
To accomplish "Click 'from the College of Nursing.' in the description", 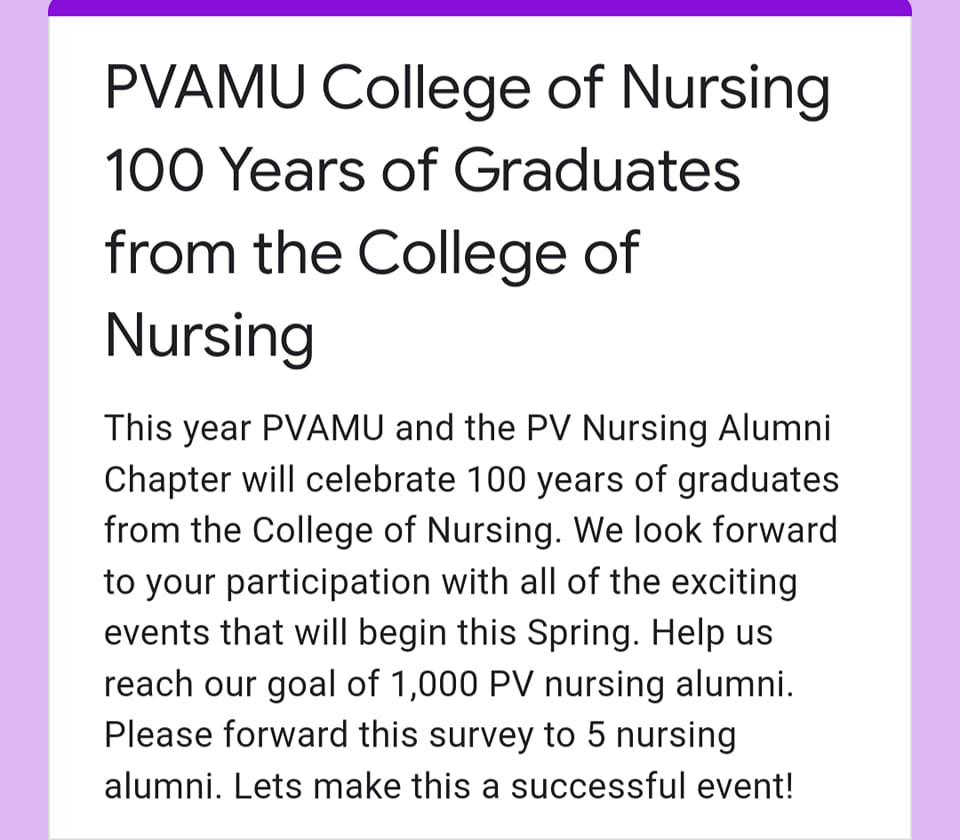I will click(333, 531).
